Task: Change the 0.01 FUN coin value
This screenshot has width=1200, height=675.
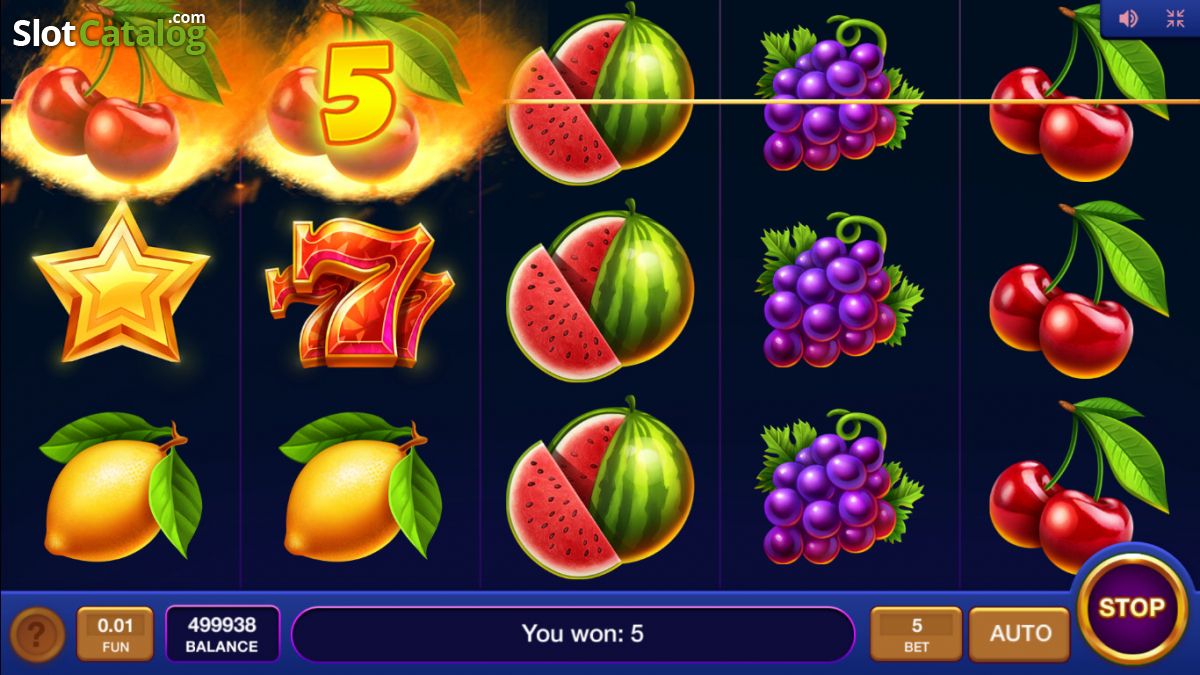Action: click(115, 634)
